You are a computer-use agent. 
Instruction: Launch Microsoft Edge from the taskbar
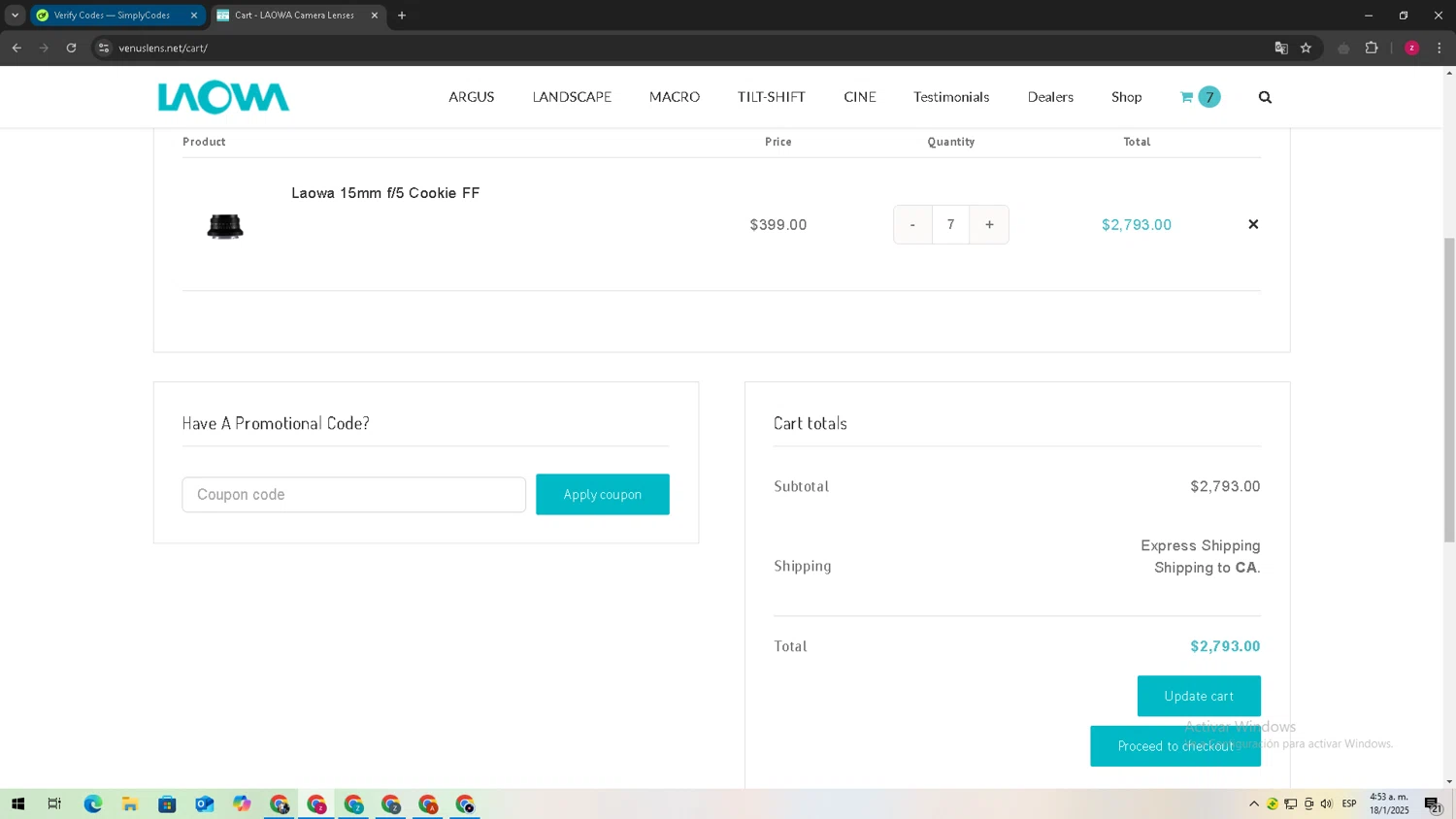93,804
